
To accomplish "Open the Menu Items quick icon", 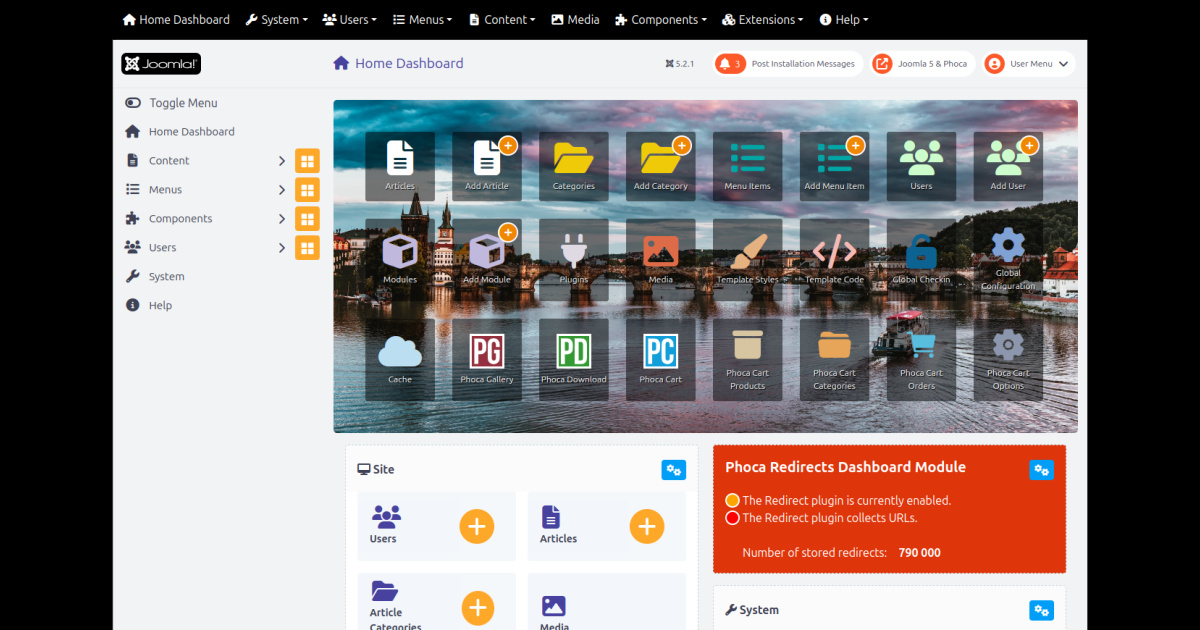I will click(748, 166).
